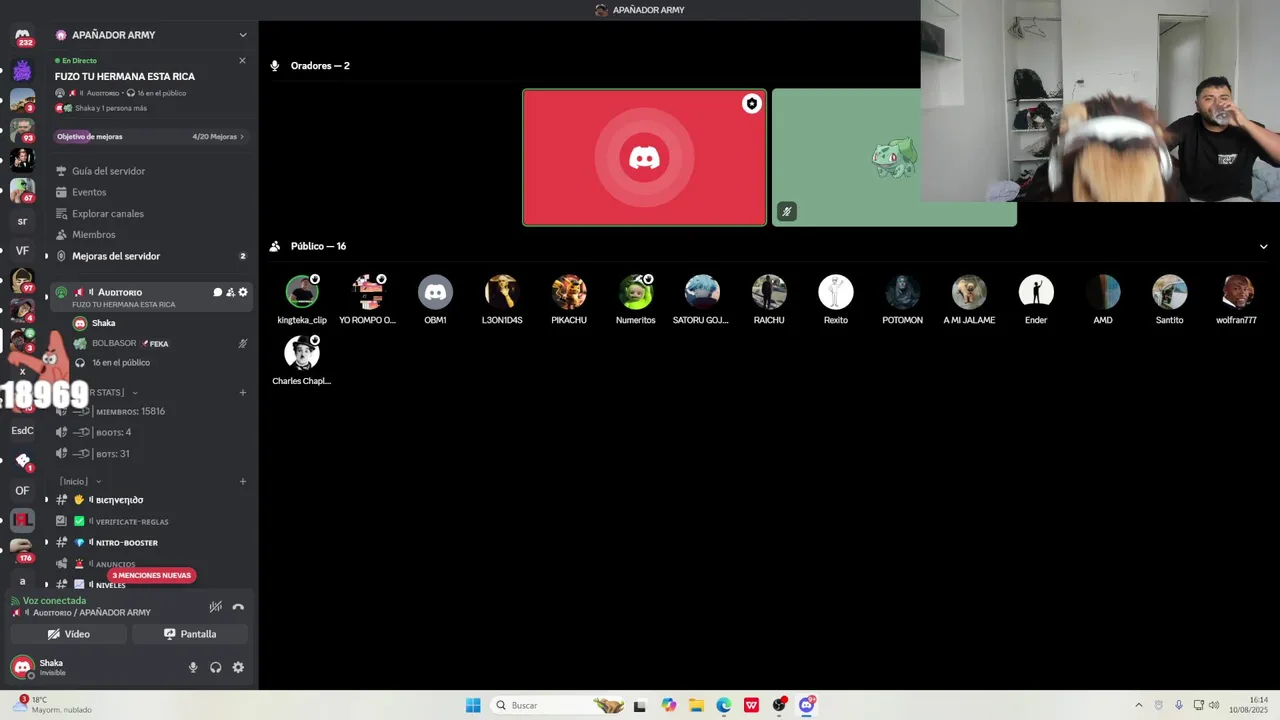The width and height of the screenshot is (1280, 720).
Task: Open the 'OF' server
Action: pyautogui.click(x=22, y=490)
